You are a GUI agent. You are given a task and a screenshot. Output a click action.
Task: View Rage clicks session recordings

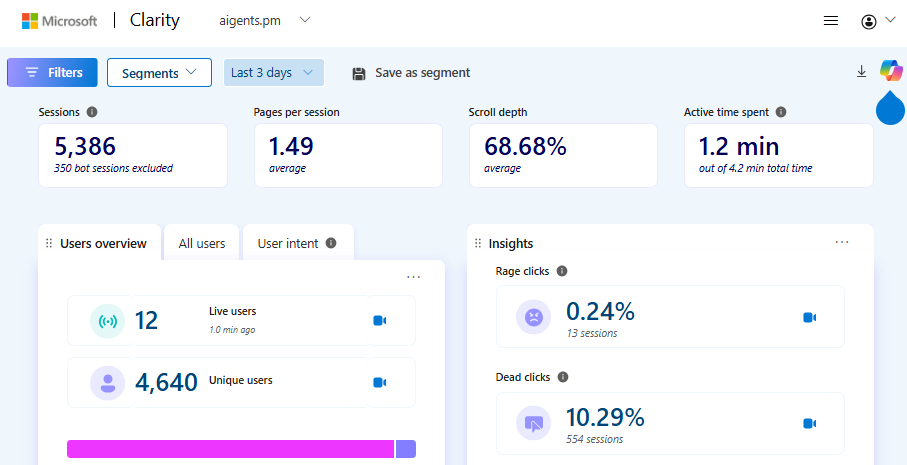809,317
